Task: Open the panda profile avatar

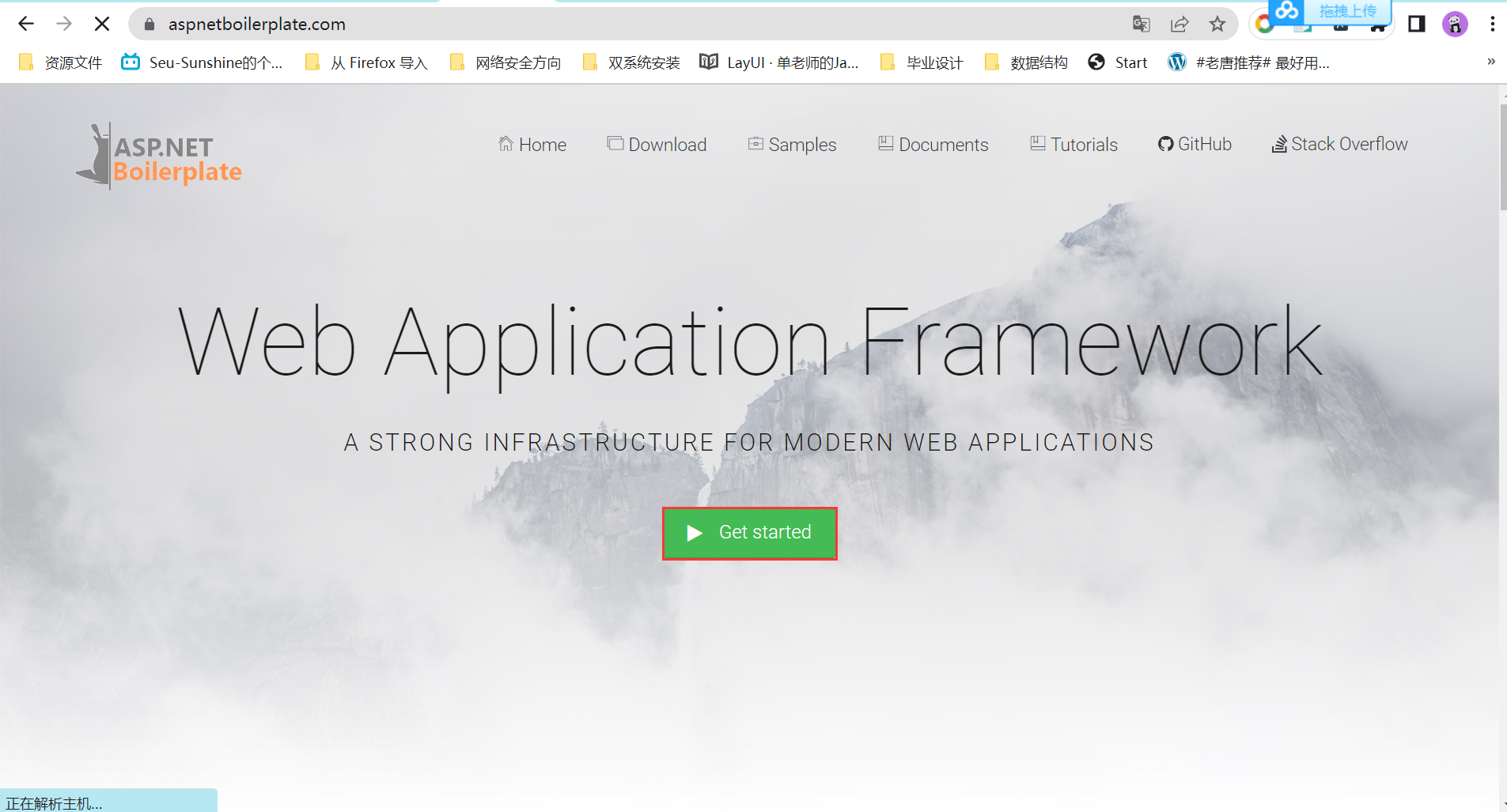Action: (1455, 24)
